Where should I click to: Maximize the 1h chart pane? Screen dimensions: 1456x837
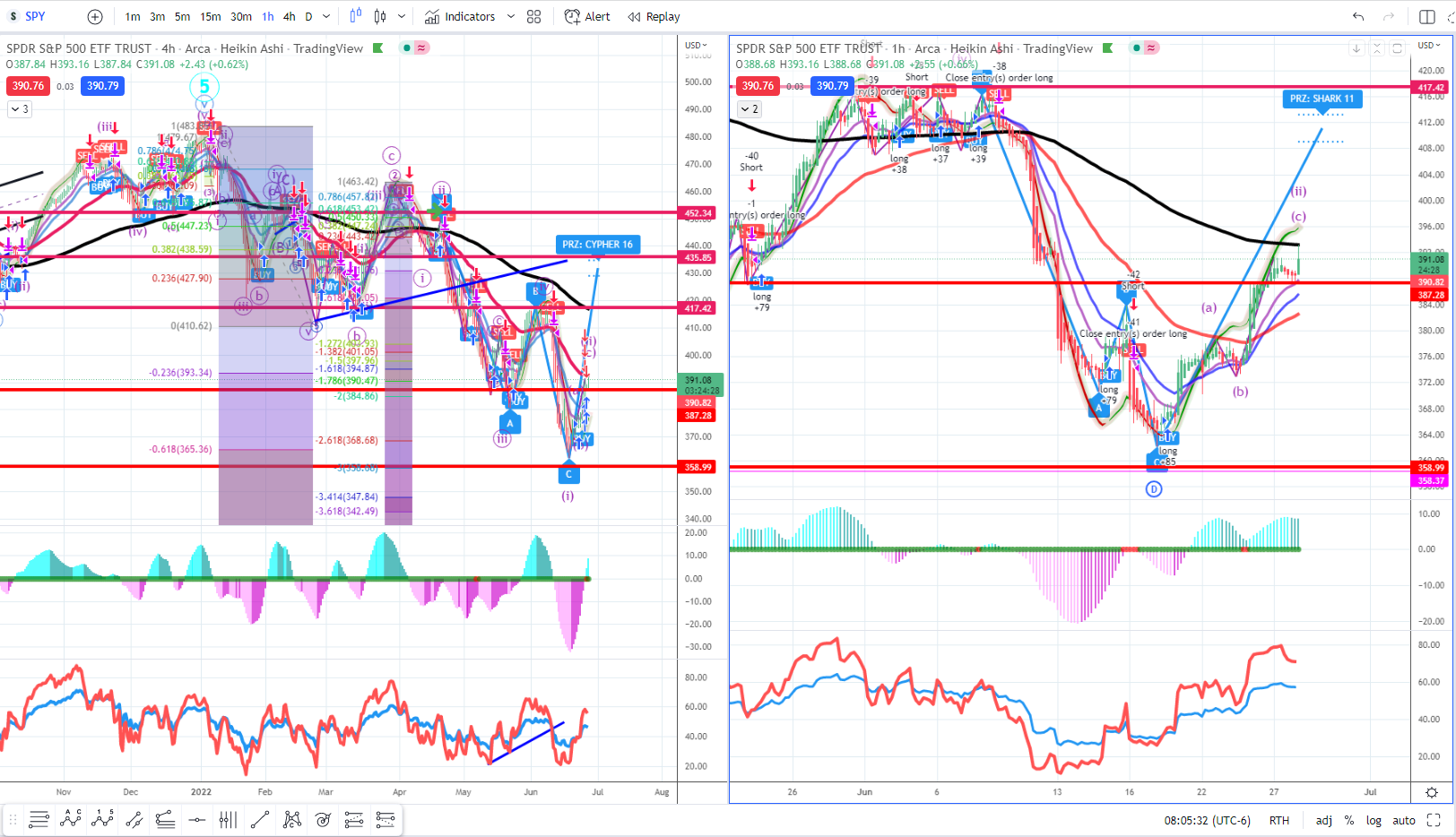click(x=1397, y=48)
